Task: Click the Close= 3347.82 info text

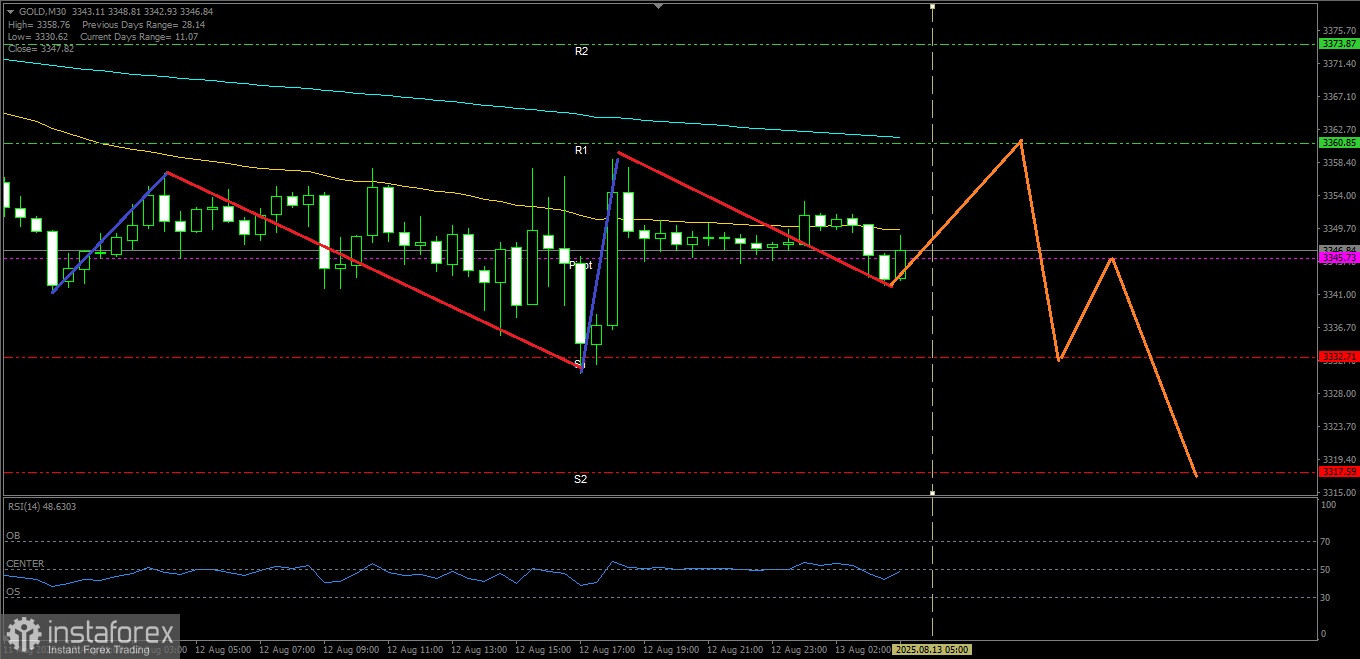Action: coord(40,49)
